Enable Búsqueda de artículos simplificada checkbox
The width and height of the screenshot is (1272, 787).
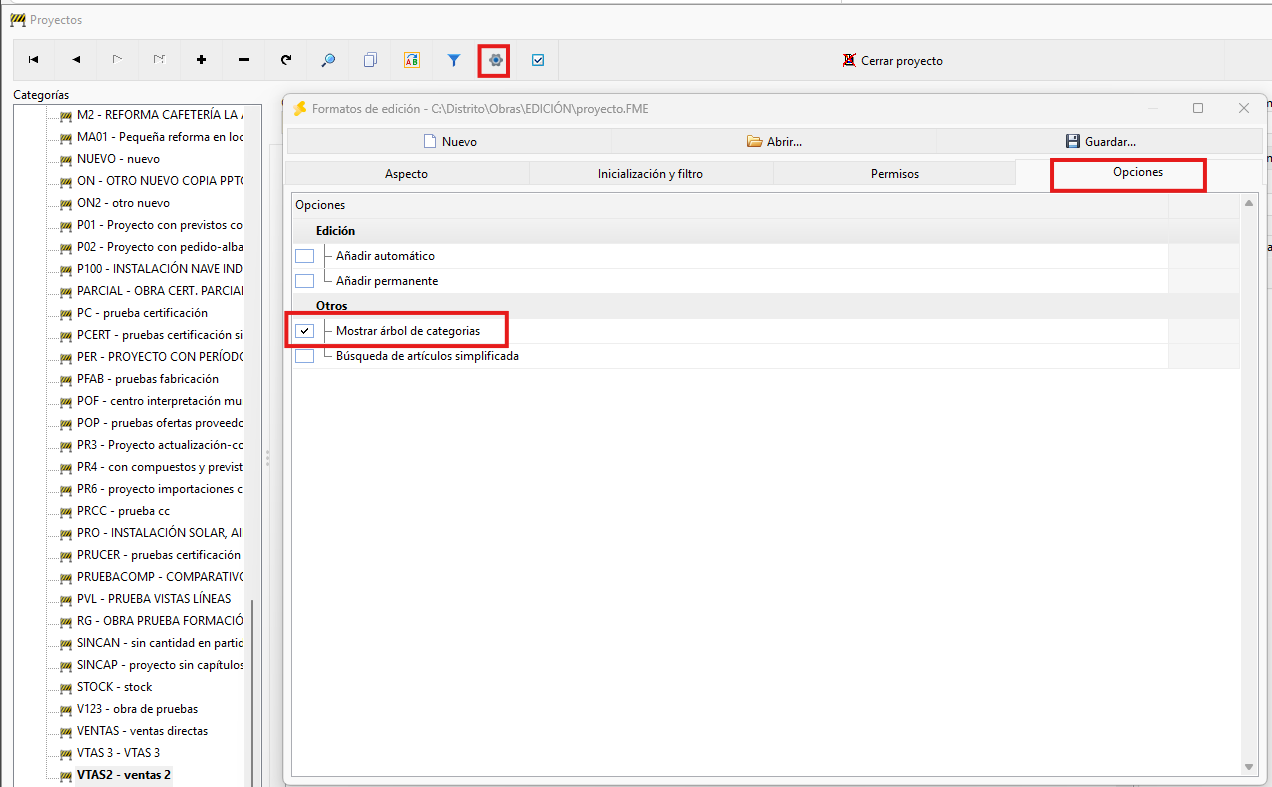click(x=305, y=356)
